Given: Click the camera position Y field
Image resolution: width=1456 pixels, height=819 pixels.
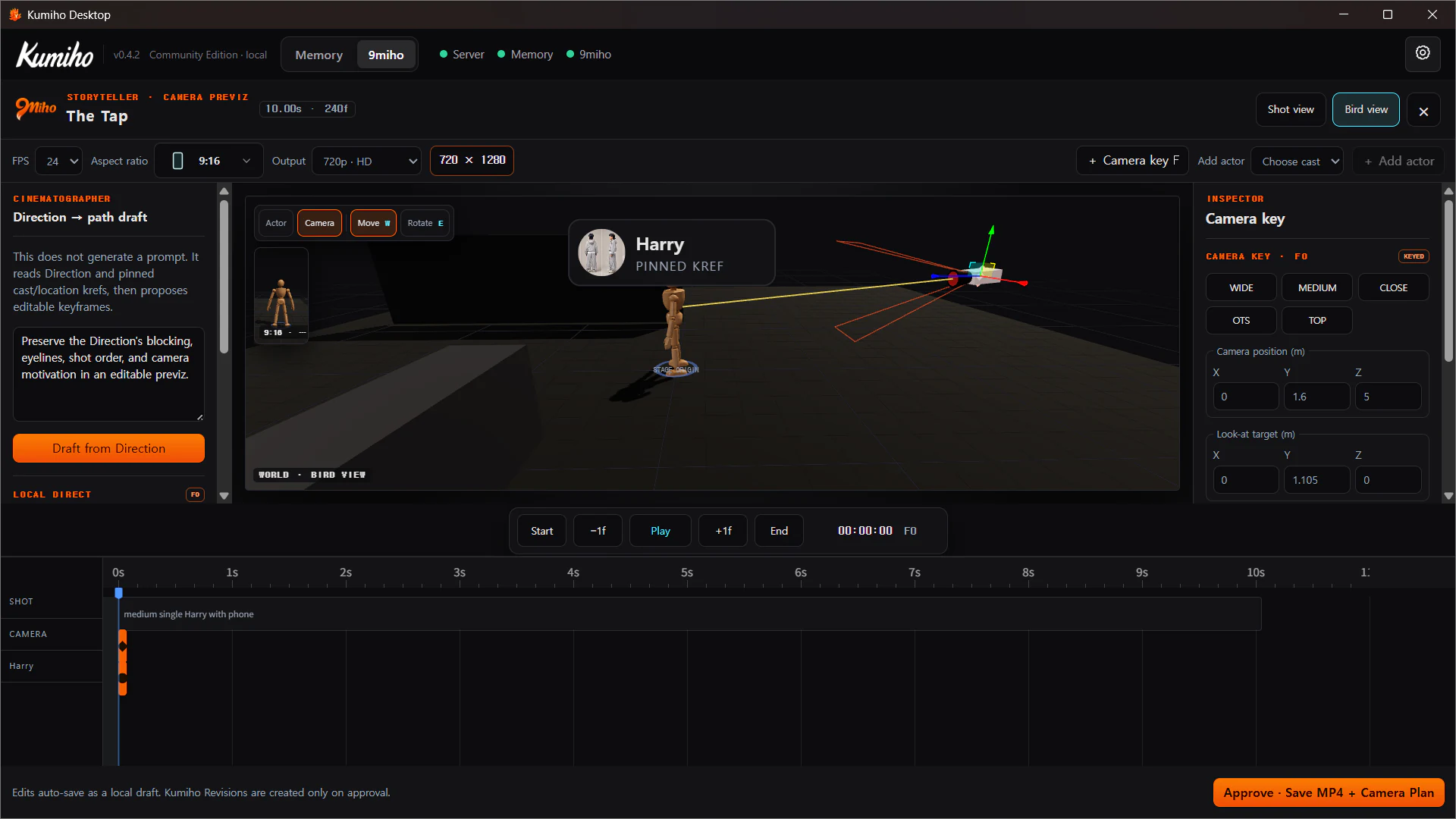Looking at the screenshot, I should (x=1316, y=397).
